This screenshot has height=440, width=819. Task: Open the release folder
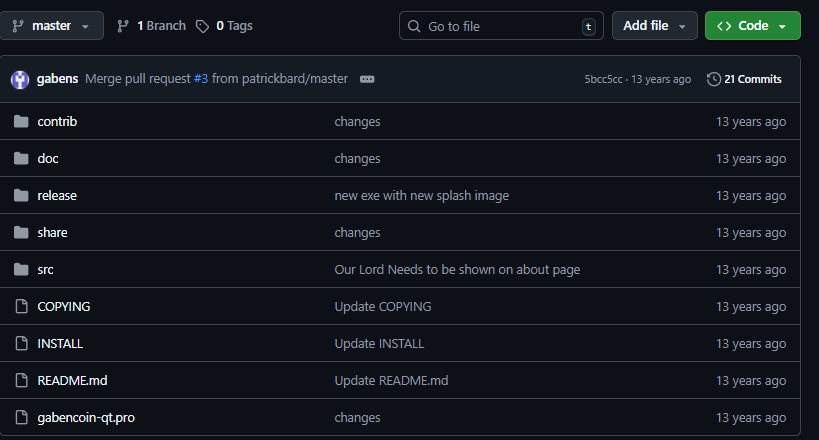click(57, 196)
